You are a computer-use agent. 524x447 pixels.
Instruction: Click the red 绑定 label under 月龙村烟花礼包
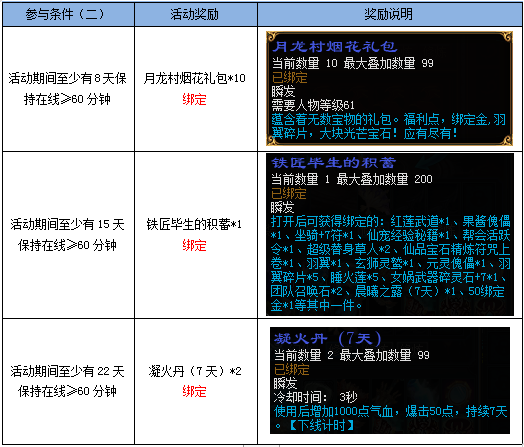point(194,99)
